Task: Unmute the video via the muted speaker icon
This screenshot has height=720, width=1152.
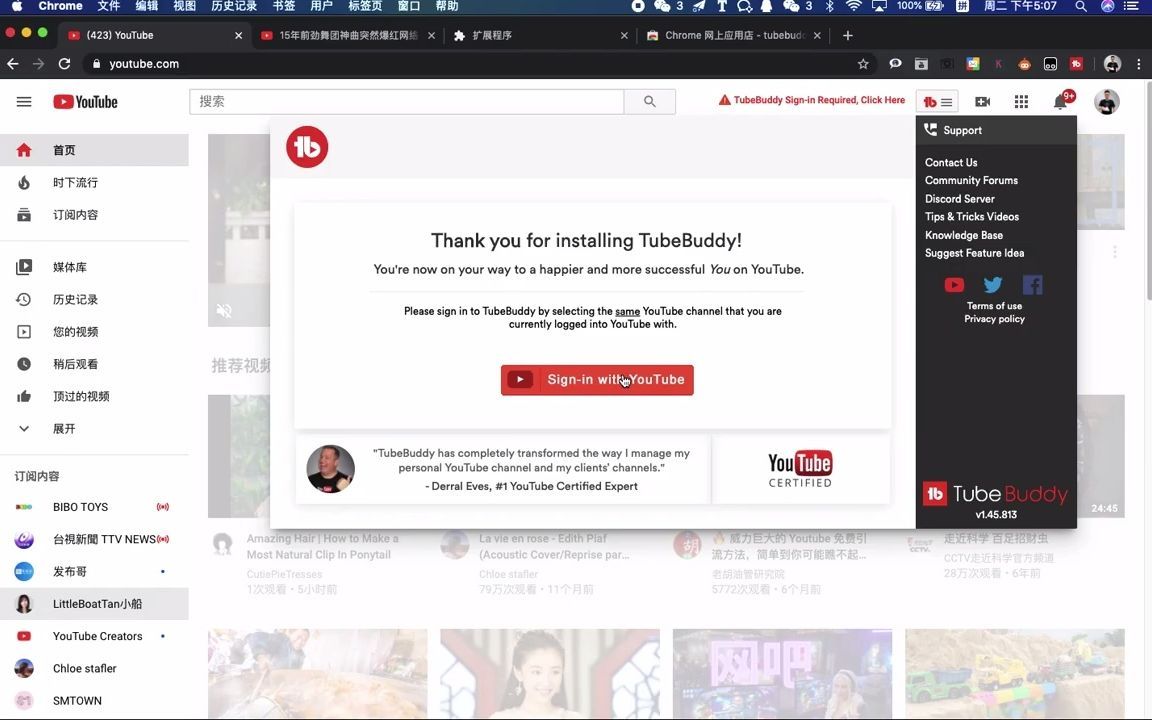Action: click(224, 311)
